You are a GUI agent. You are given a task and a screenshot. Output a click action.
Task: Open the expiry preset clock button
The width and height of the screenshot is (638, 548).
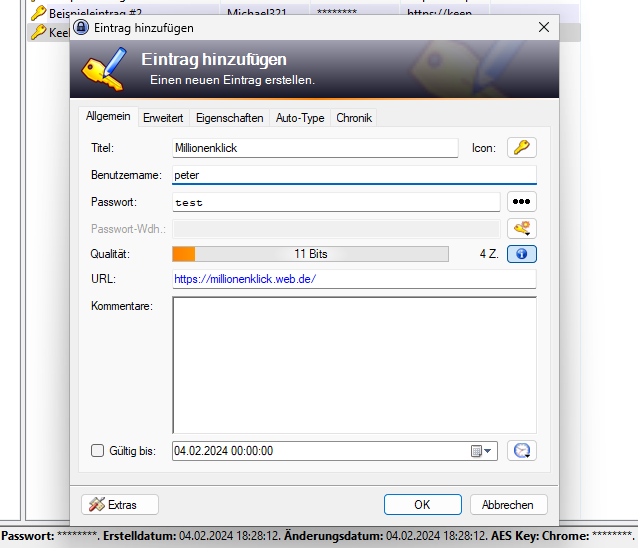click(522, 450)
